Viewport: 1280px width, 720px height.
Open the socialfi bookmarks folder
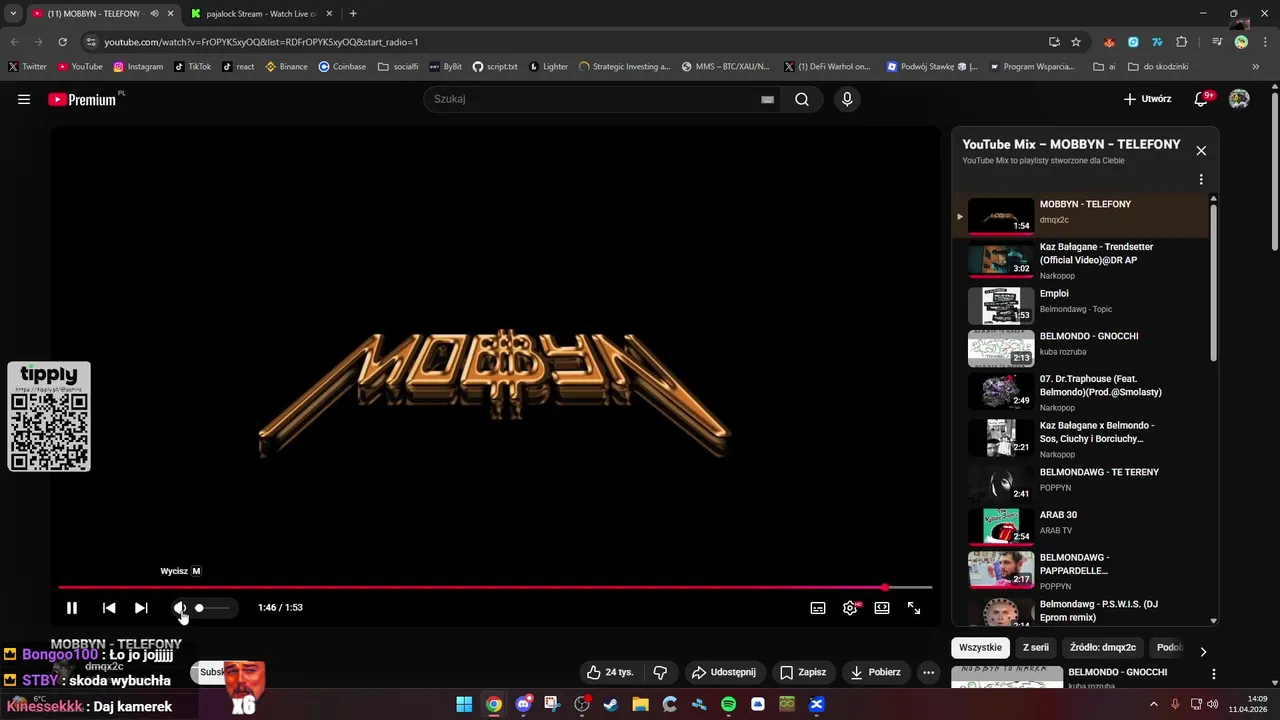[398, 67]
